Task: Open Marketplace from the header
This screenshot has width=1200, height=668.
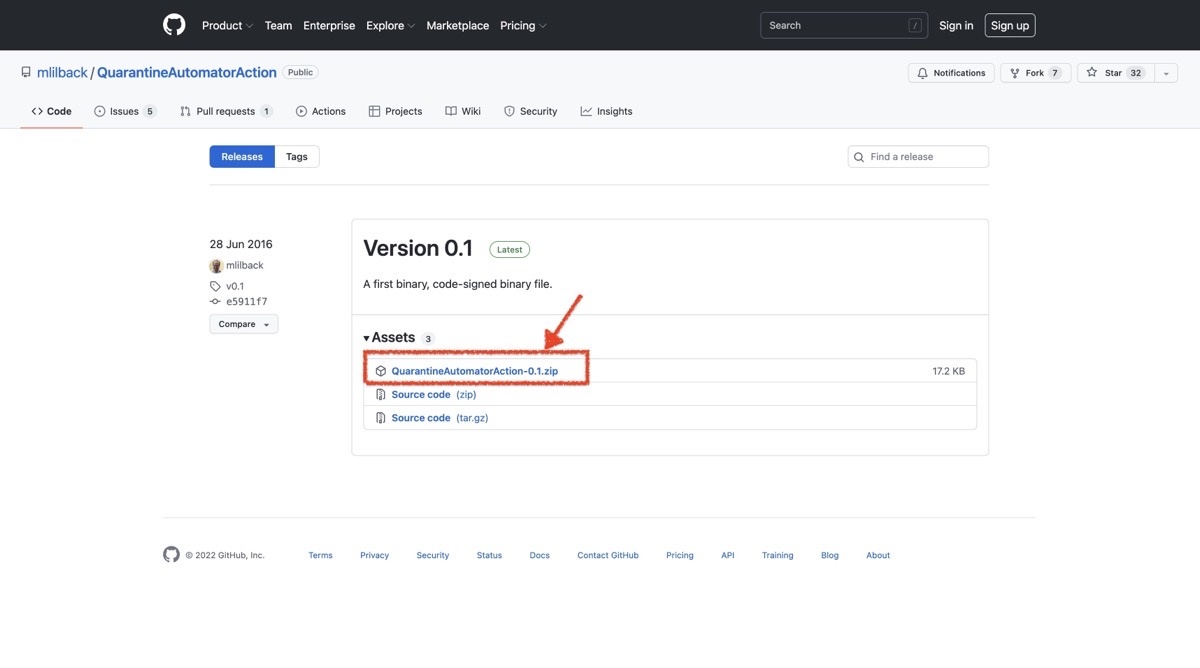Action: coord(458,26)
